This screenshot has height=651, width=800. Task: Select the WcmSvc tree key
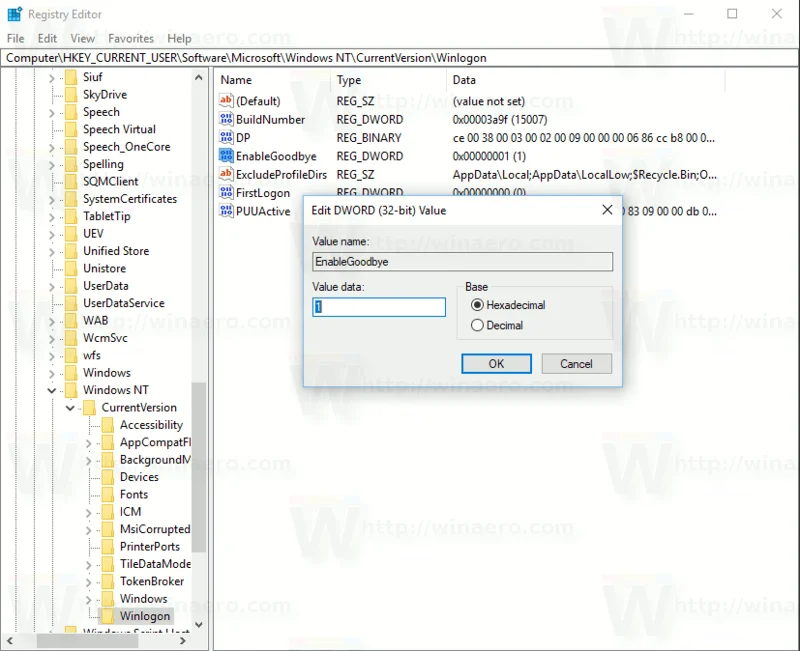coord(105,337)
